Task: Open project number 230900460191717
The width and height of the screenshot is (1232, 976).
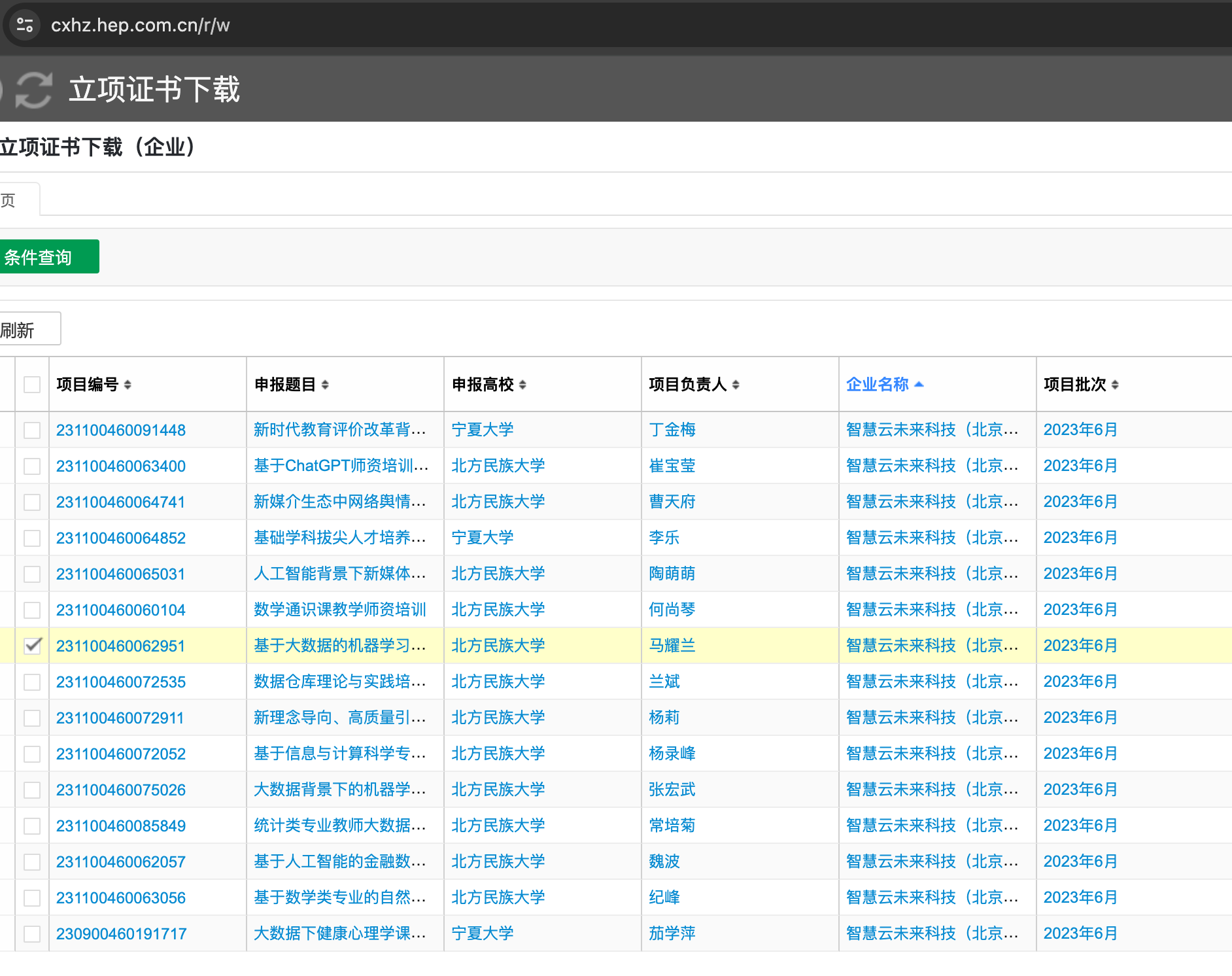Action: point(121,933)
